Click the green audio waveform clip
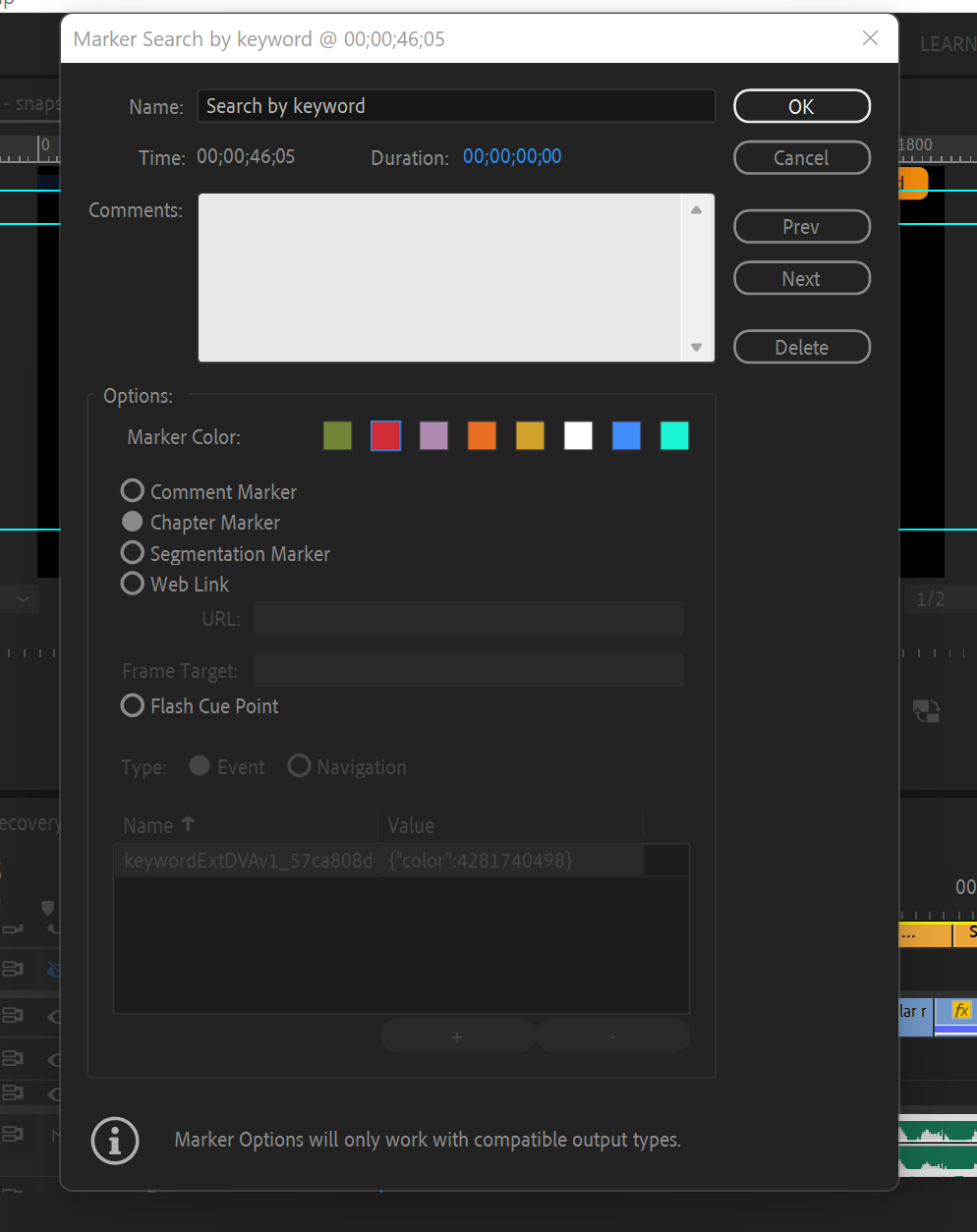The height and width of the screenshot is (1232, 977). [937, 1145]
